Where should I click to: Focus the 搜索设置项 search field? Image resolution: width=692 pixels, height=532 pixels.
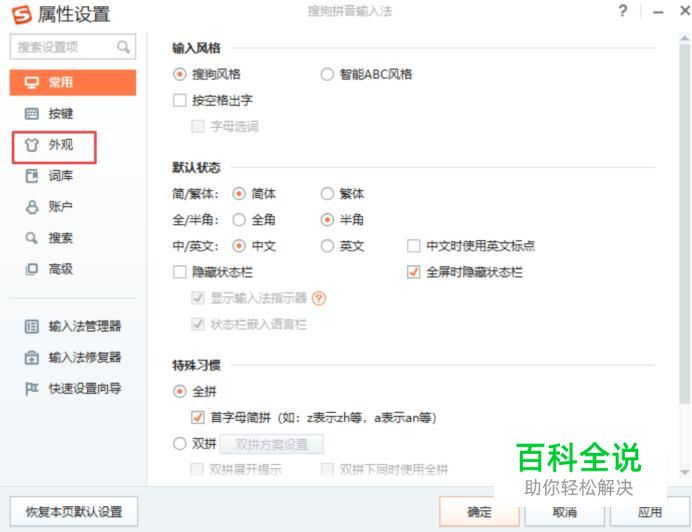pos(73,47)
